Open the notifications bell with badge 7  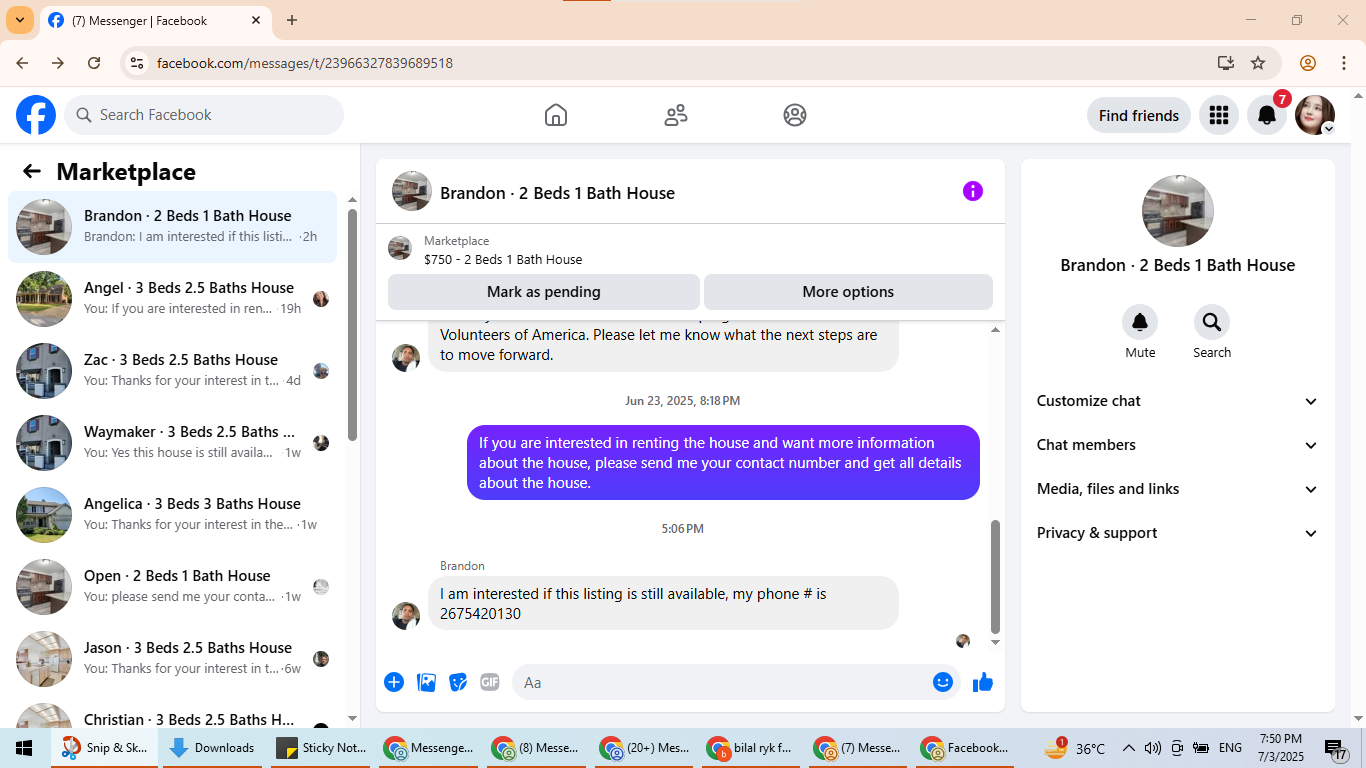click(x=1267, y=115)
